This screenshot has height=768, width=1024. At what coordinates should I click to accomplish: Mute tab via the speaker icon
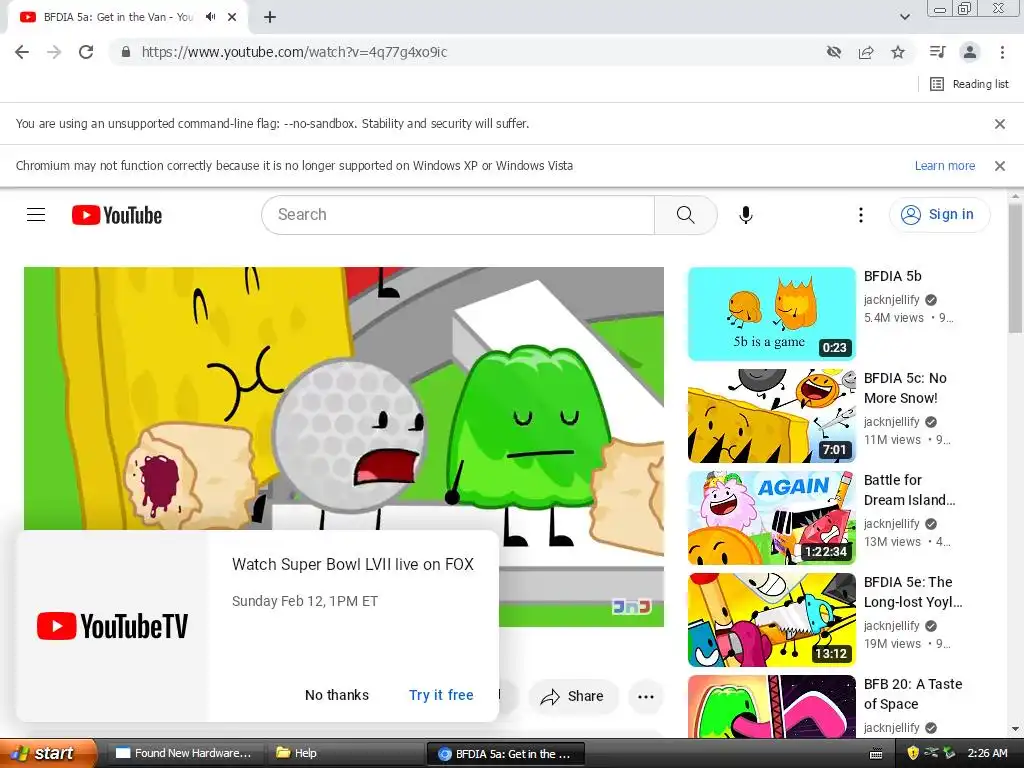tap(210, 17)
